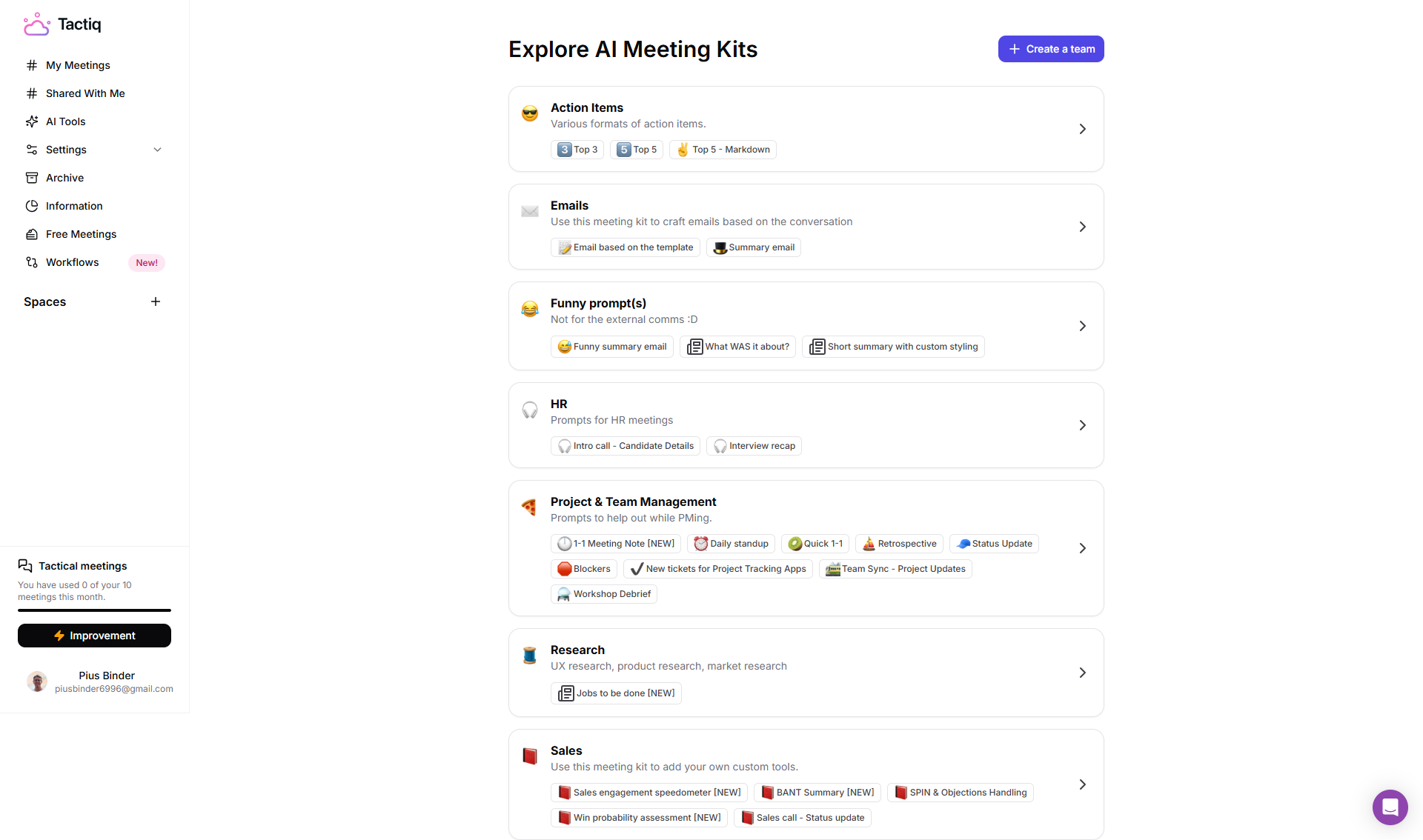Add a new space with plus icon
The height and width of the screenshot is (840, 1423).
[x=156, y=301]
